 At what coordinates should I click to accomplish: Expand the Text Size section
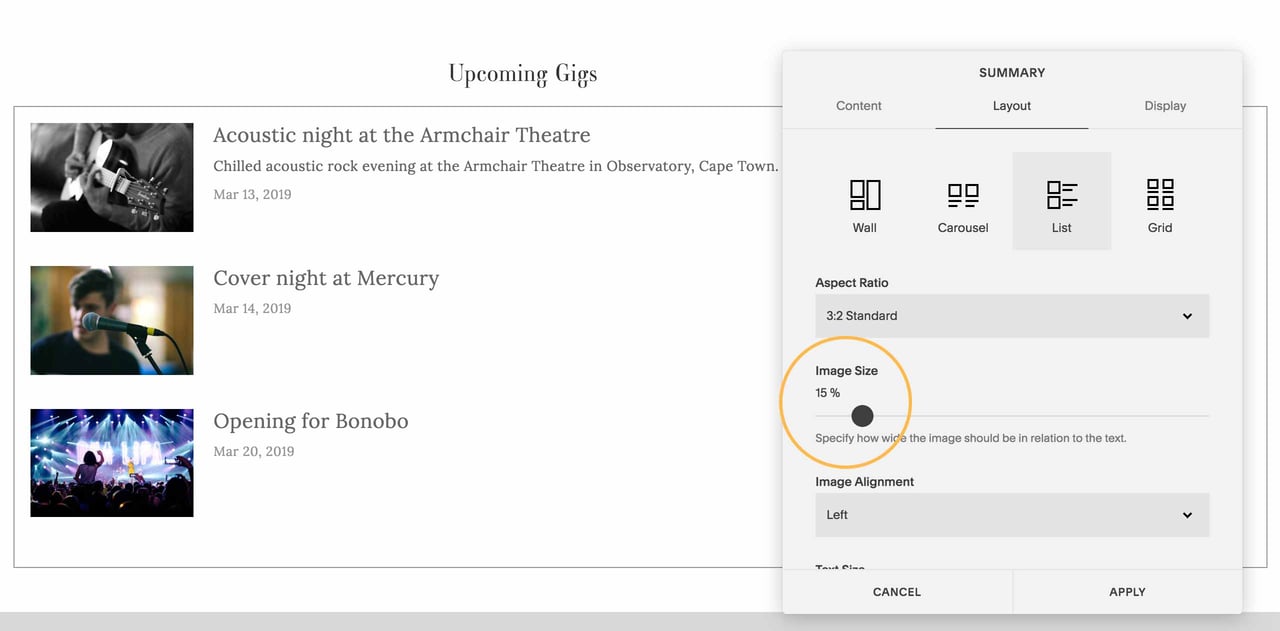pyautogui.click(x=840, y=566)
